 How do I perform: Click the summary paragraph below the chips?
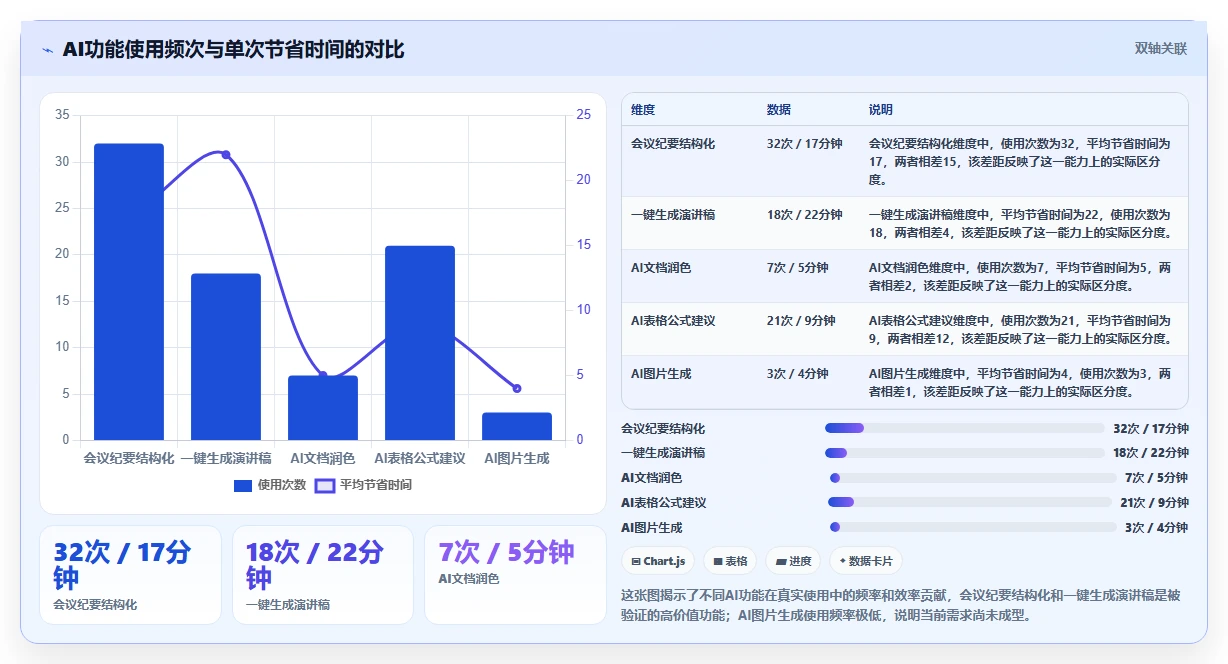(x=901, y=605)
